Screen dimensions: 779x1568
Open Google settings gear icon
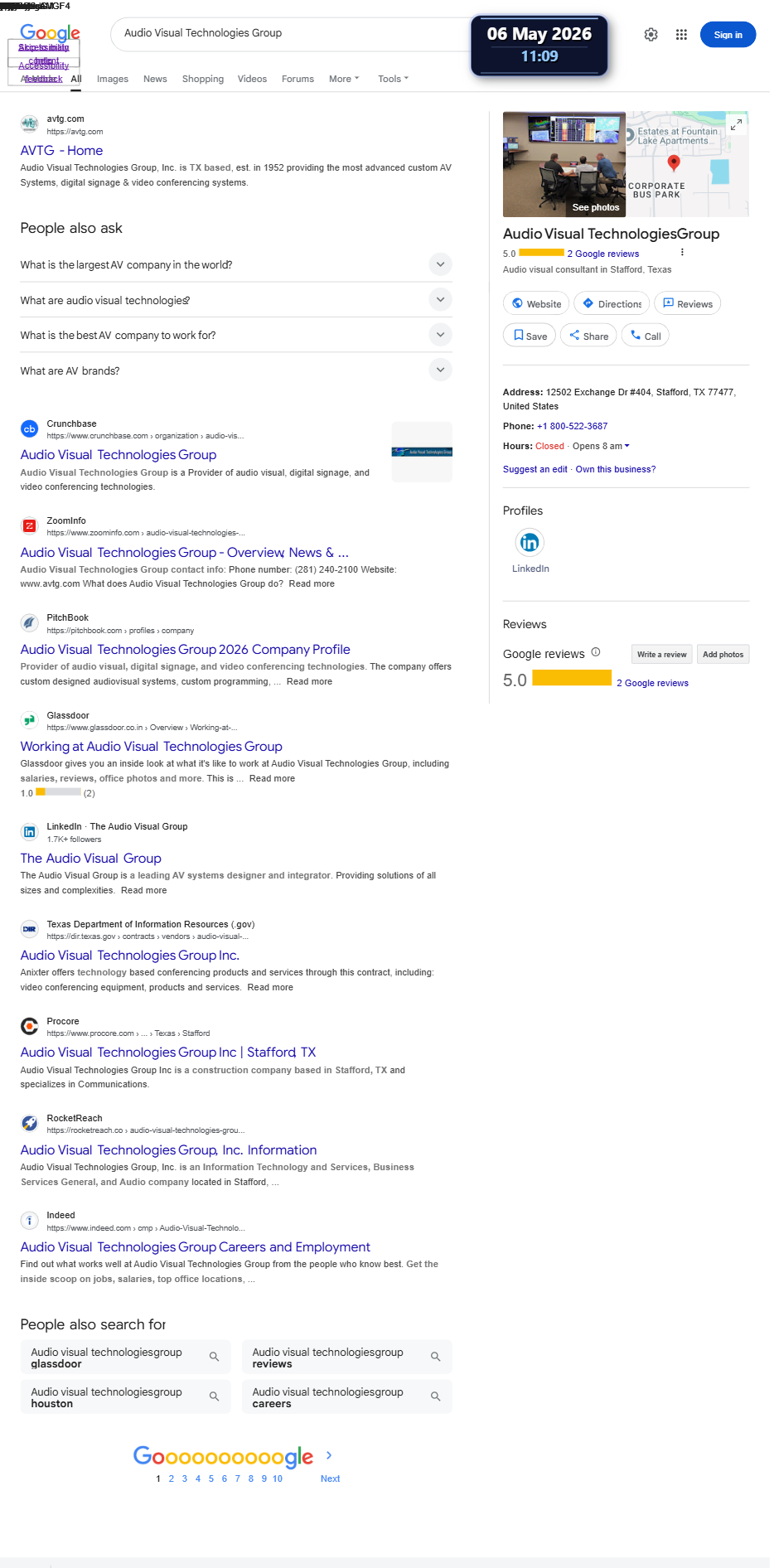pyautogui.click(x=651, y=35)
